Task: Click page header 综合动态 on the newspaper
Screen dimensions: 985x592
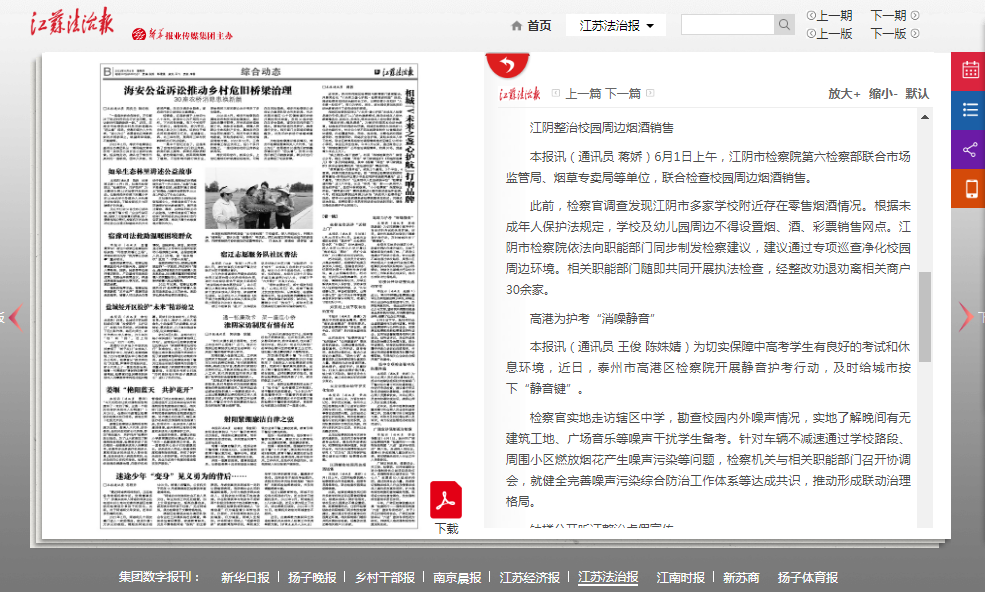Action: tap(261, 72)
